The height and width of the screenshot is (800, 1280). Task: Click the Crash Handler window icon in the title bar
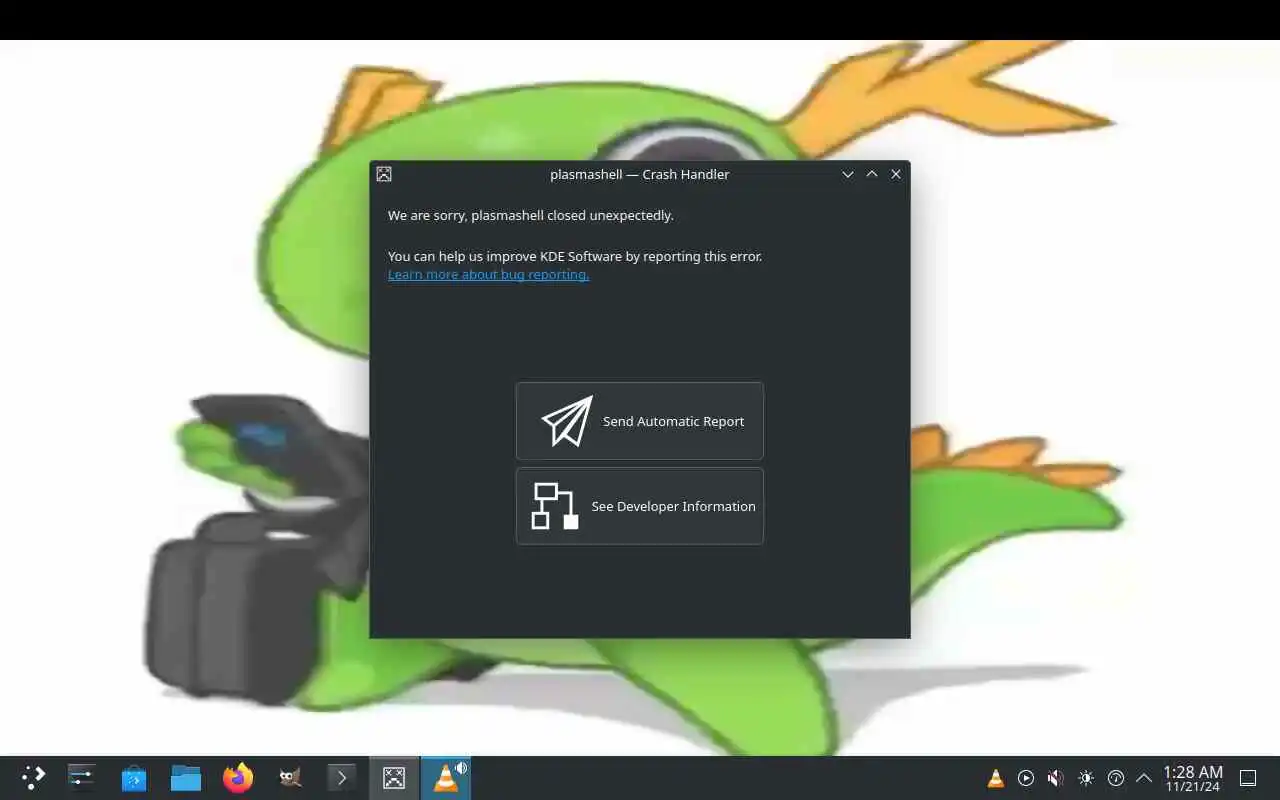(384, 174)
